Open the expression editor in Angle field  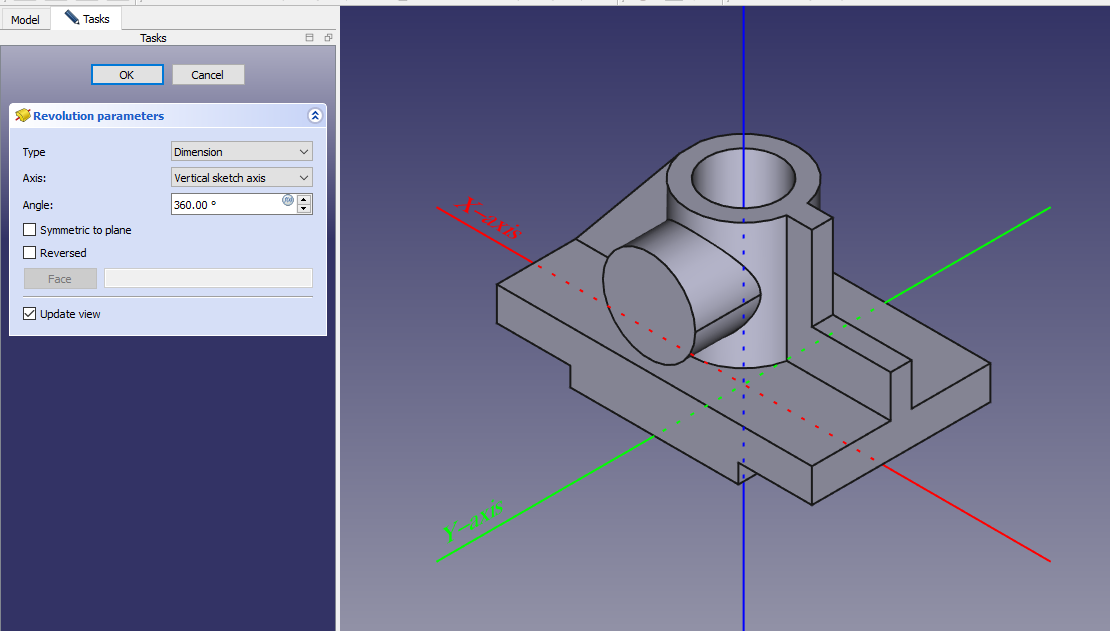tap(288, 200)
